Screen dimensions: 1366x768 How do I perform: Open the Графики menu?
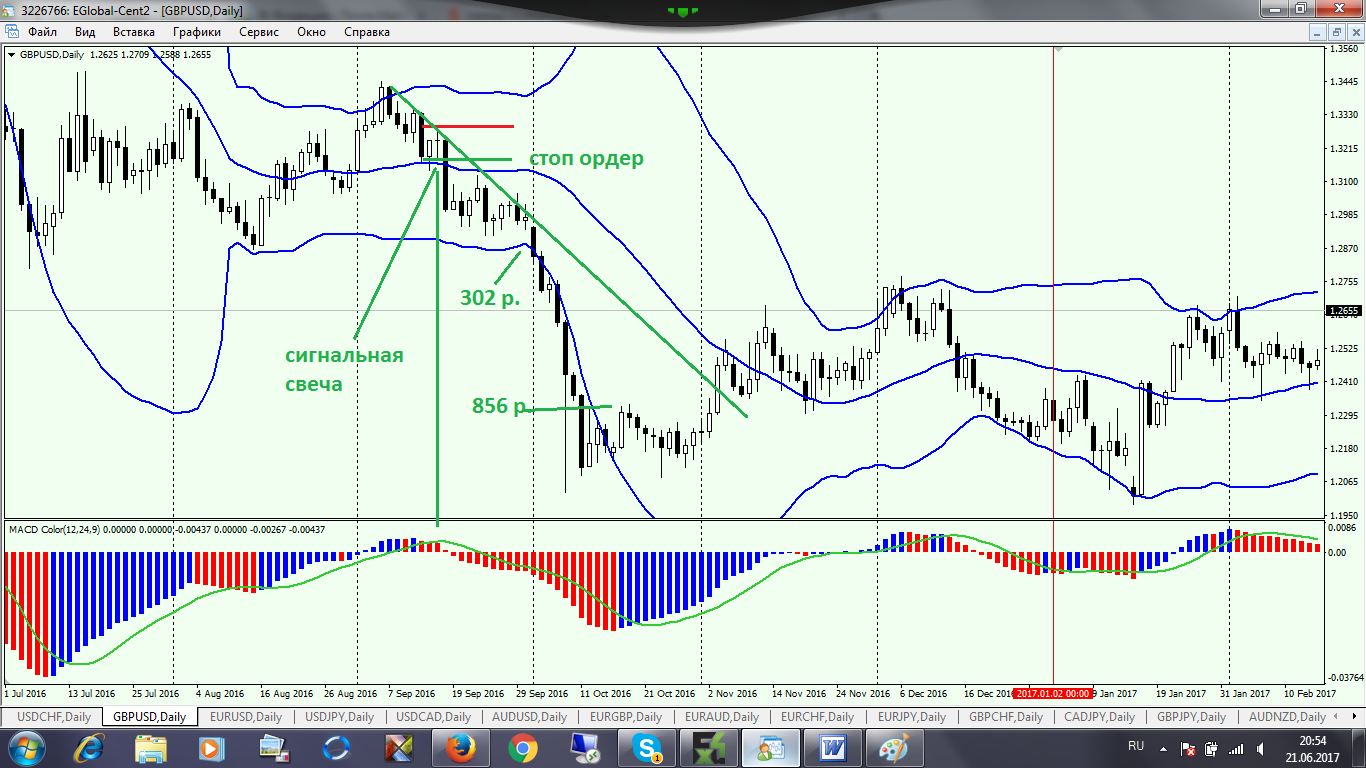pyautogui.click(x=196, y=32)
